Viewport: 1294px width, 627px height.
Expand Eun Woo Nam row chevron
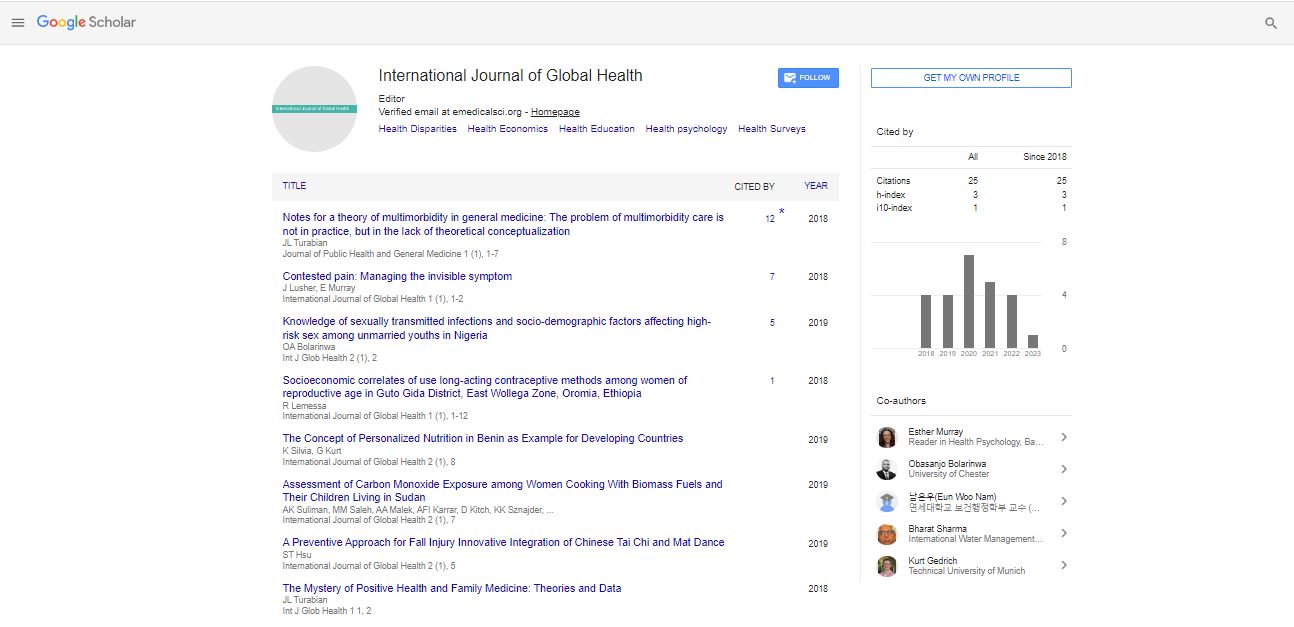click(1064, 501)
